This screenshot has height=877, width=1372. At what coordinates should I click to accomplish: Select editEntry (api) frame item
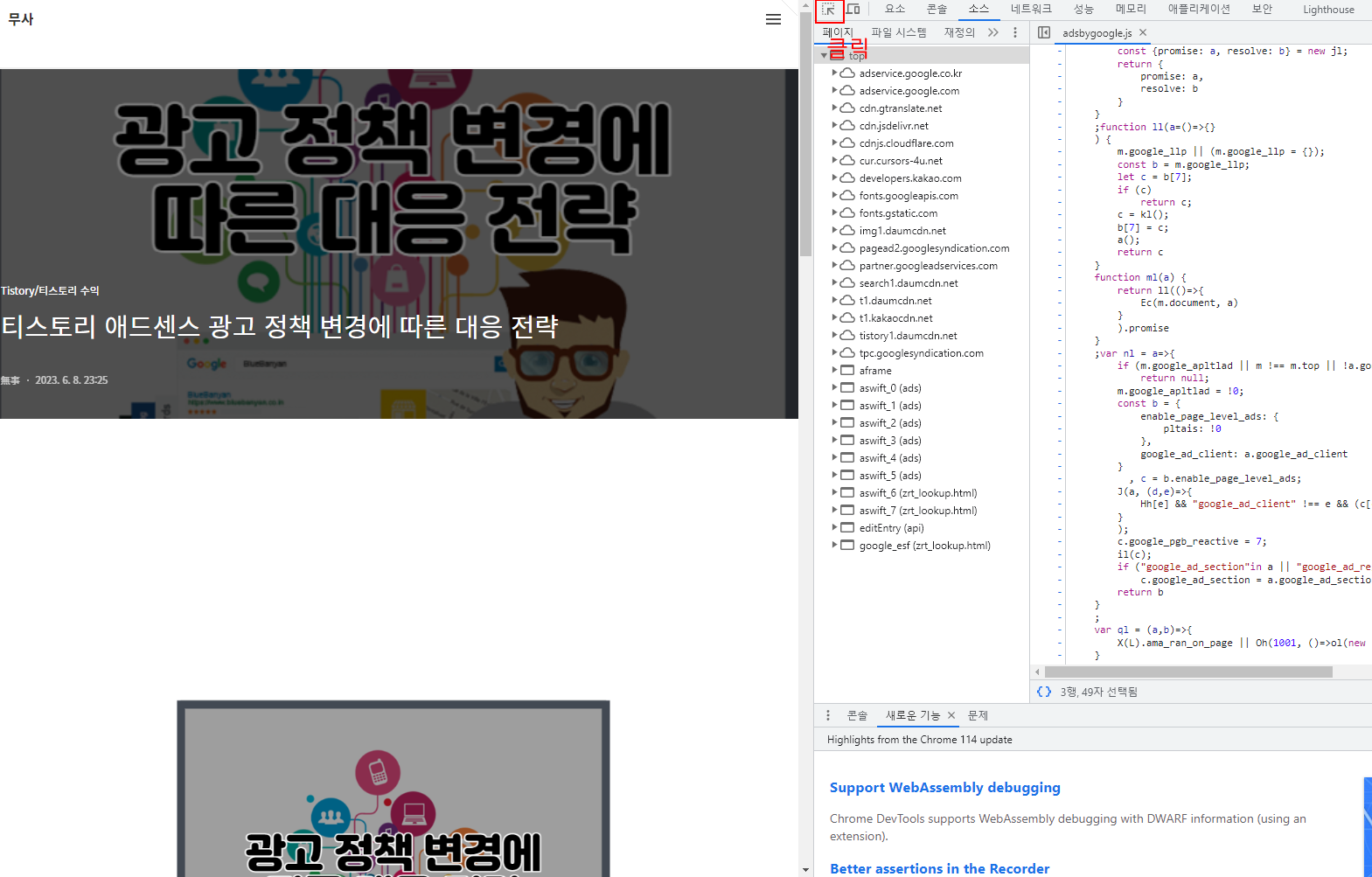tap(891, 528)
